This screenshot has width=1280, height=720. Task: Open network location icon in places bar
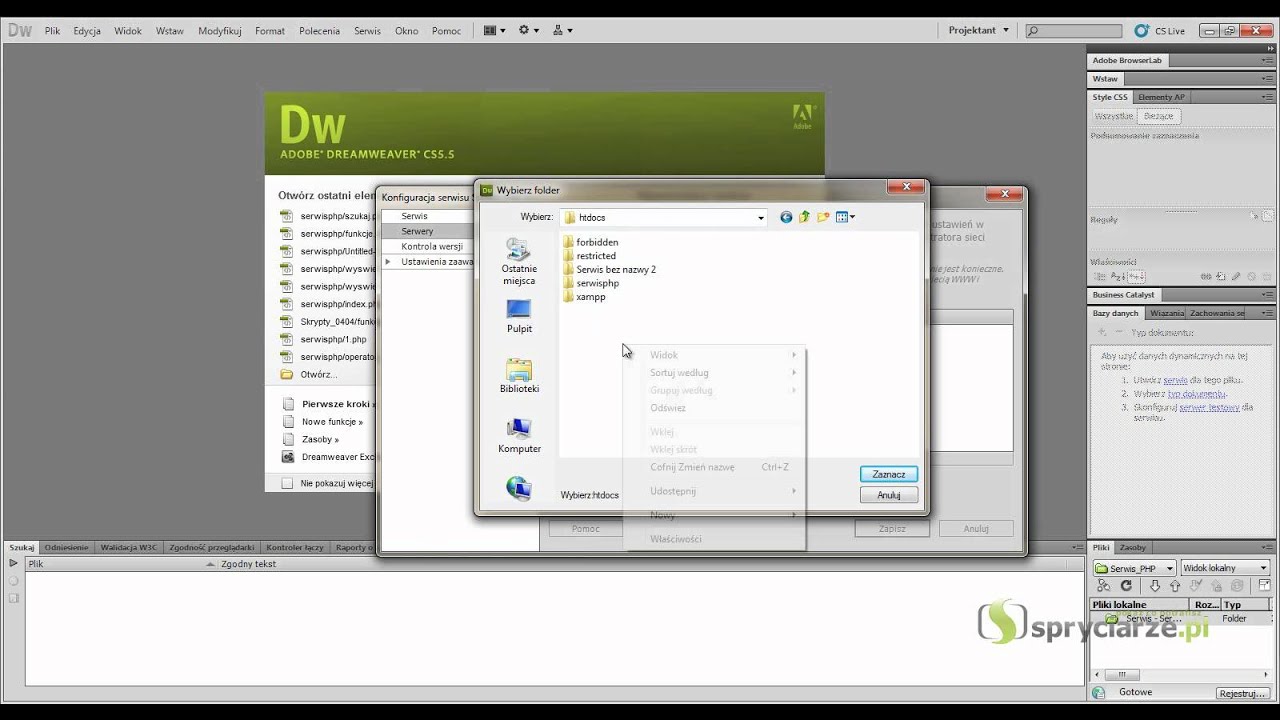[519, 488]
